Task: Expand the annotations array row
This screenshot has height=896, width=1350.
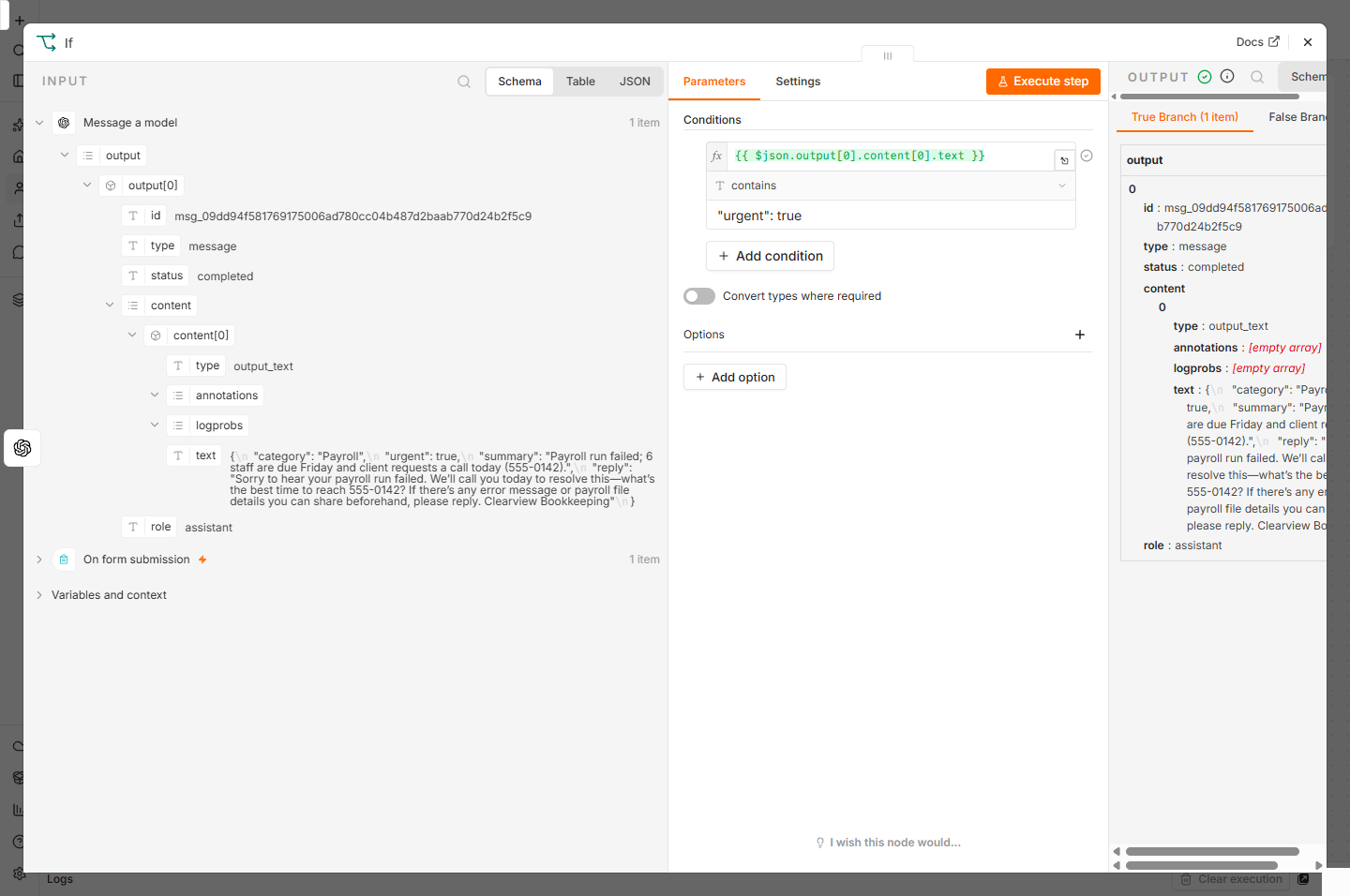Action: click(155, 396)
